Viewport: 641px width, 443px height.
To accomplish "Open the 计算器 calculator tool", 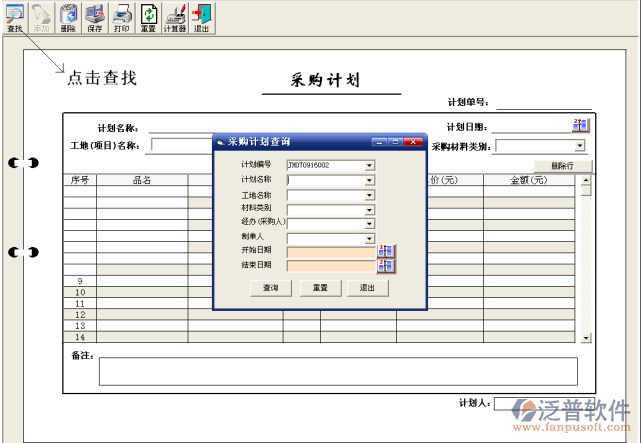I will click(175, 18).
